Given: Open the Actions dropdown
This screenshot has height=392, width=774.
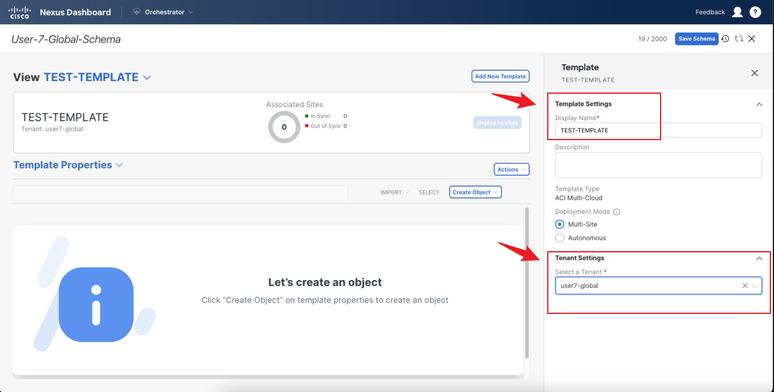Looking at the screenshot, I should (x=511, y=169).
